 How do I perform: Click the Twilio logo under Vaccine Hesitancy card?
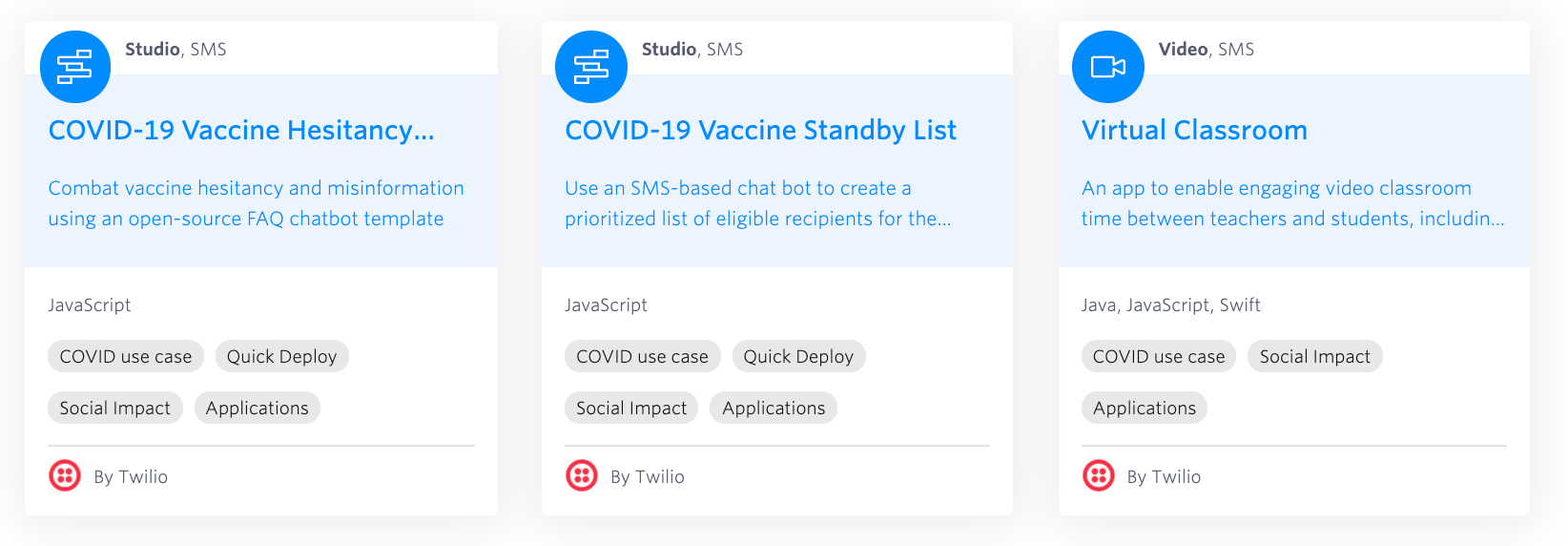point(65,475)
